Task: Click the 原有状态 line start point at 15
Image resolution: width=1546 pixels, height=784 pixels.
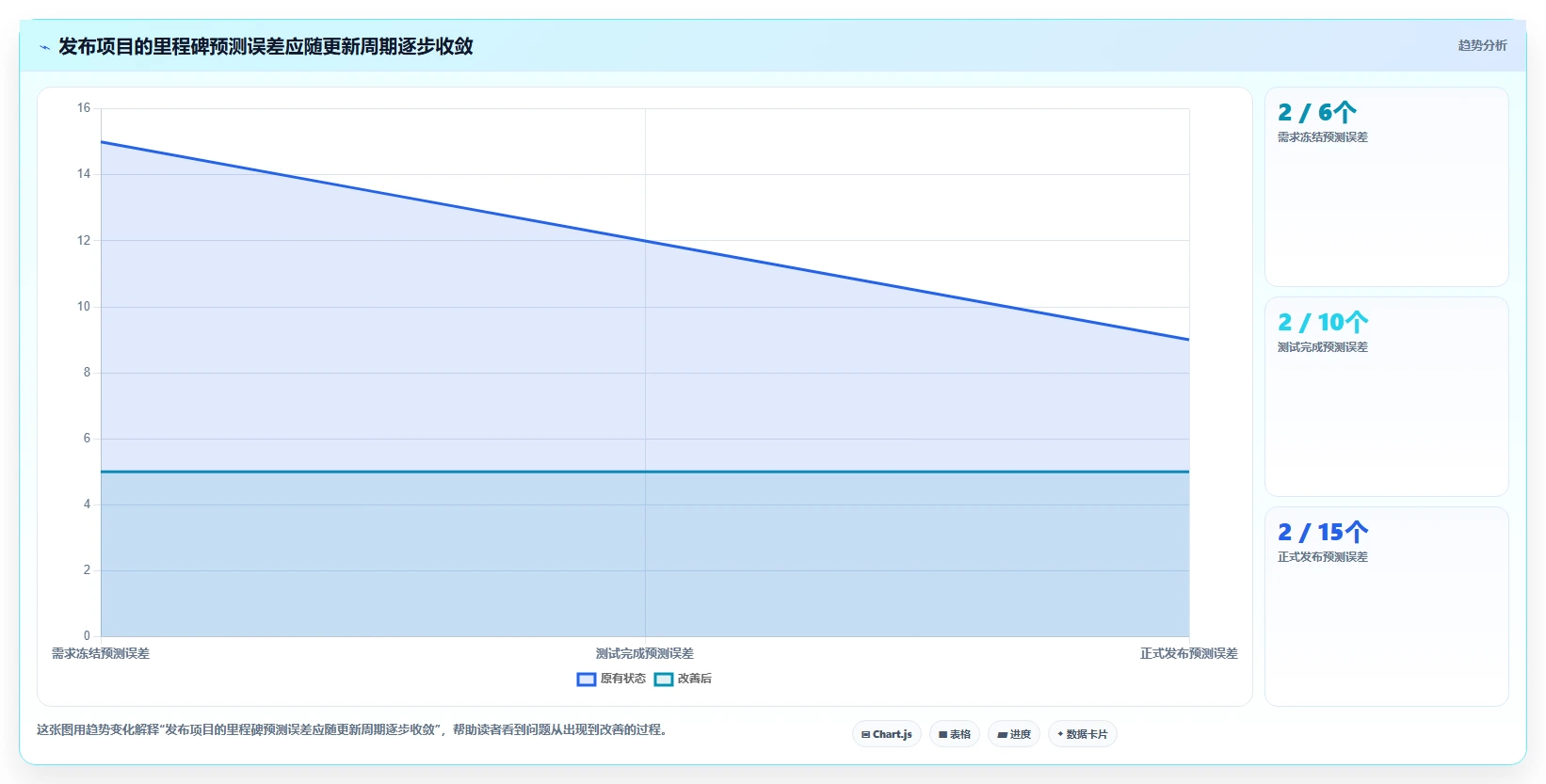Action: 101,142
